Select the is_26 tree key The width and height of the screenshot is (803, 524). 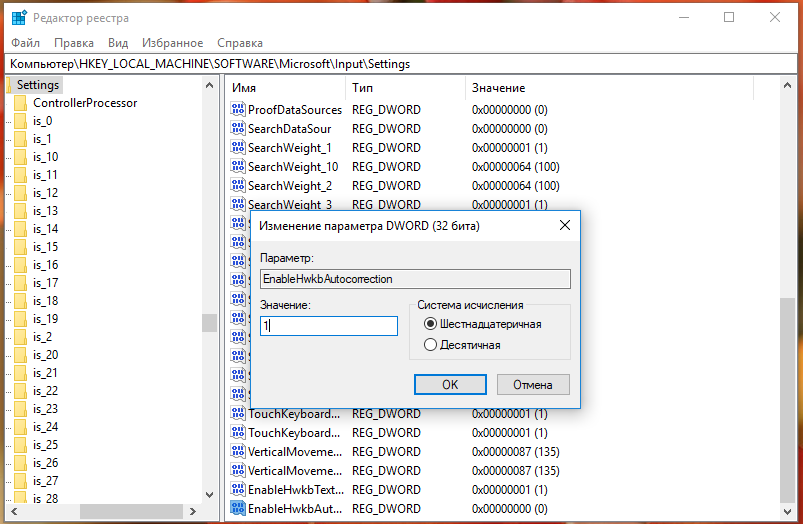pyautogui.click(x=45, y=463)
